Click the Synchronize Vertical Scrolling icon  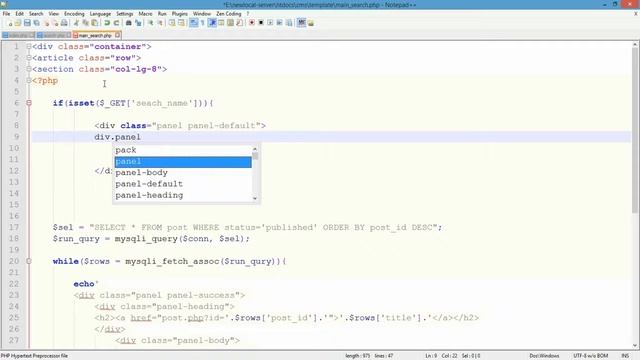coord(172,23)
